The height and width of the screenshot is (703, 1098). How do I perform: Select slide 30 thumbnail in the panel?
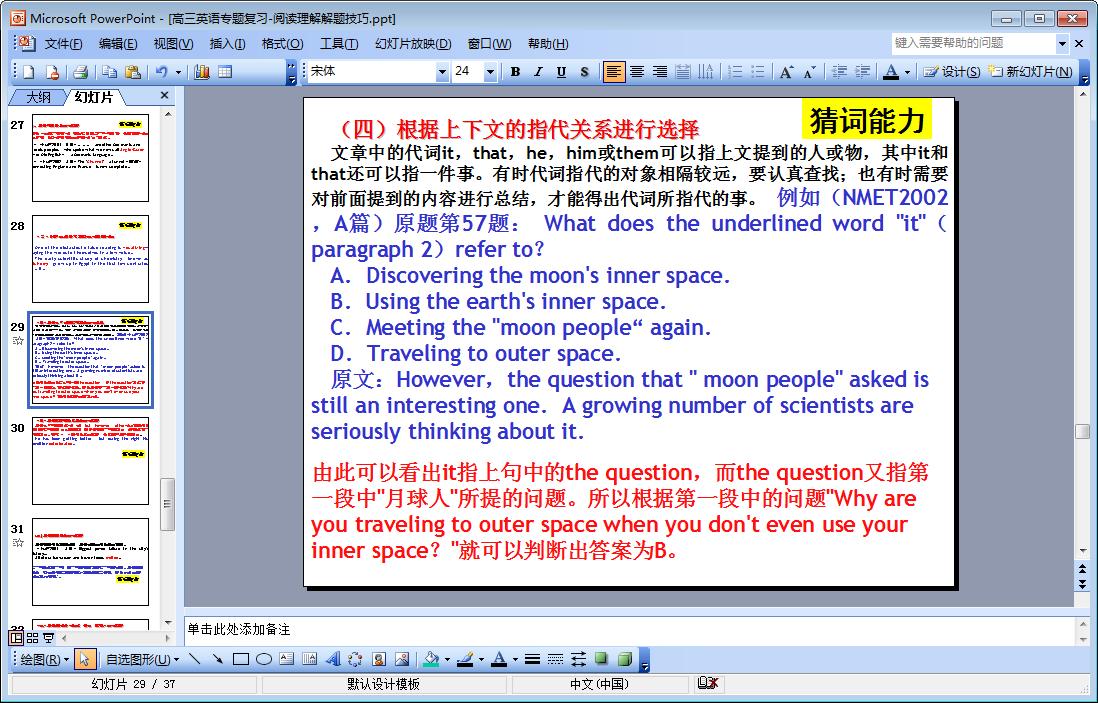[90, 461]
